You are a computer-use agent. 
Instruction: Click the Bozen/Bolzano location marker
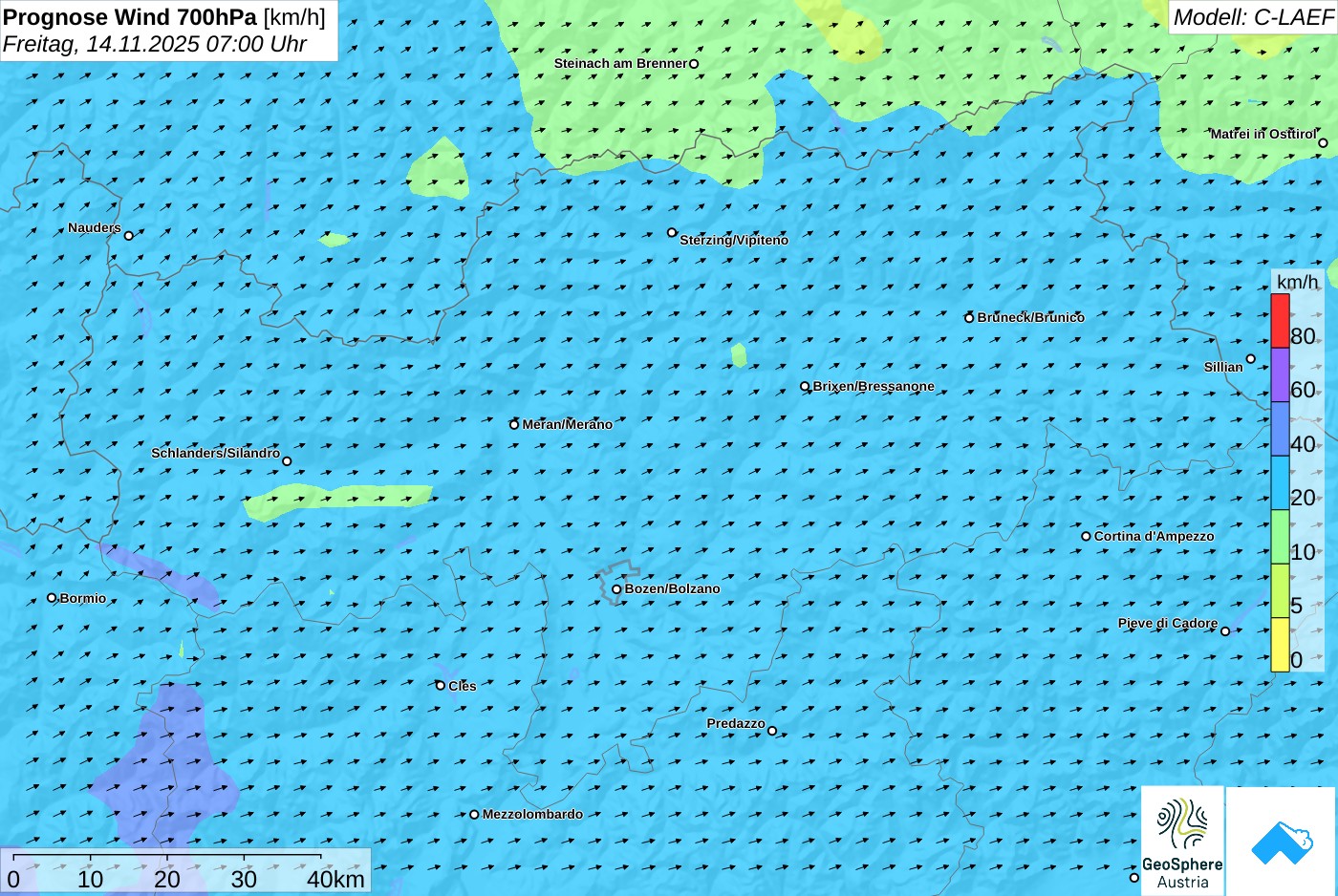point(616,589)
